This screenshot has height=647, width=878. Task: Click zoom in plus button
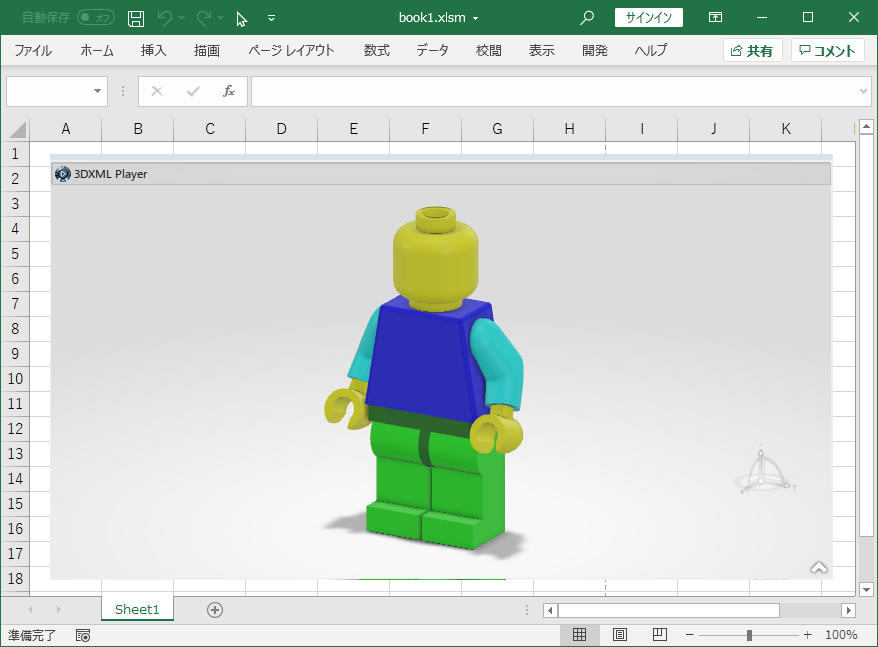[807, 635]
